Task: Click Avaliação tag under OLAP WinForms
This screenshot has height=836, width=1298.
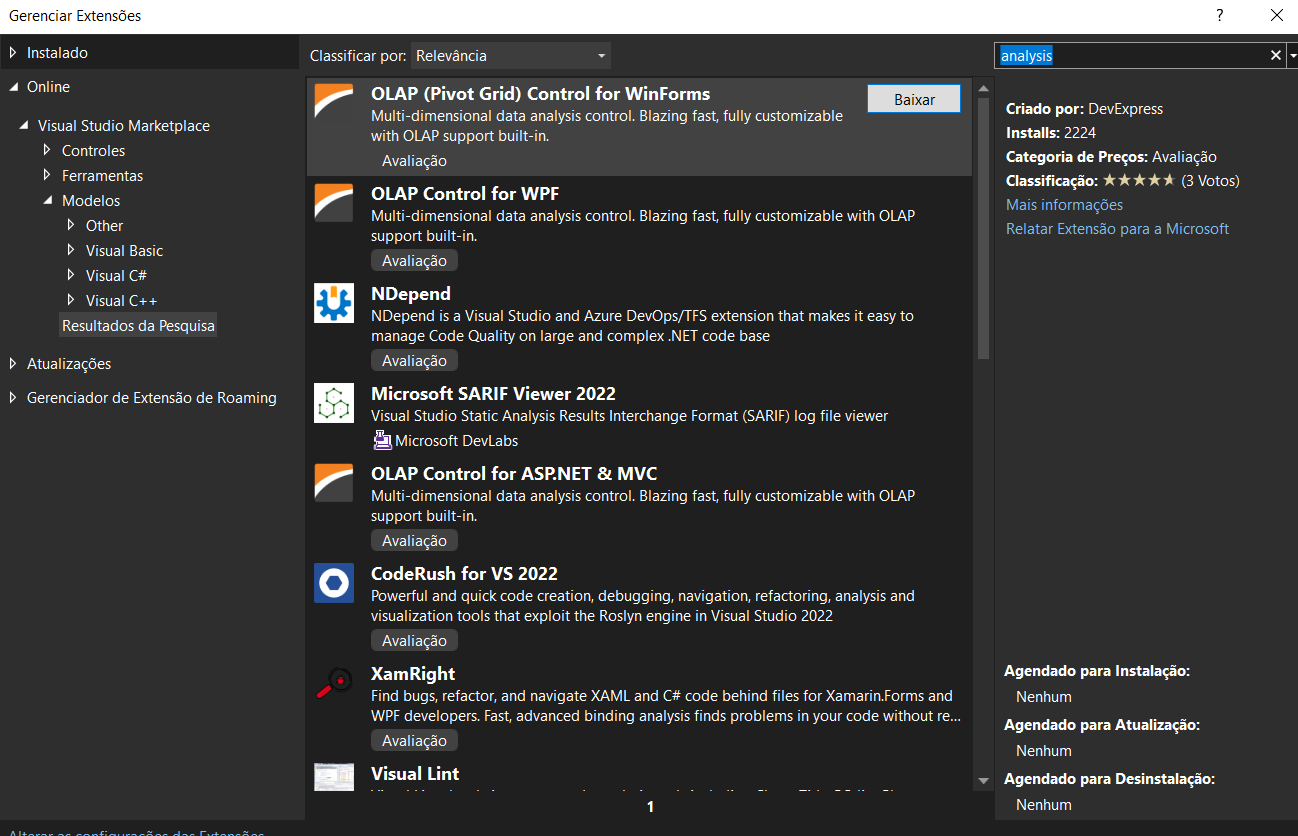Action: (x=414, y=160)
